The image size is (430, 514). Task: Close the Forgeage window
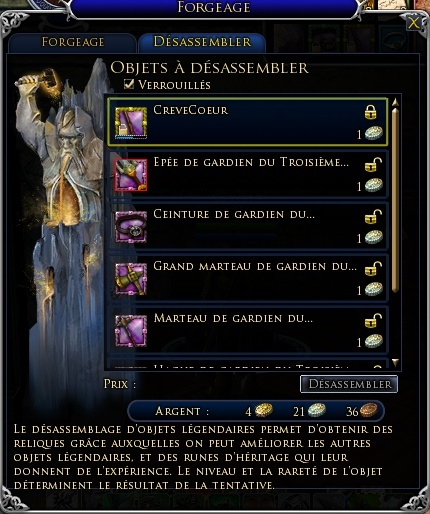pos(413,23)
